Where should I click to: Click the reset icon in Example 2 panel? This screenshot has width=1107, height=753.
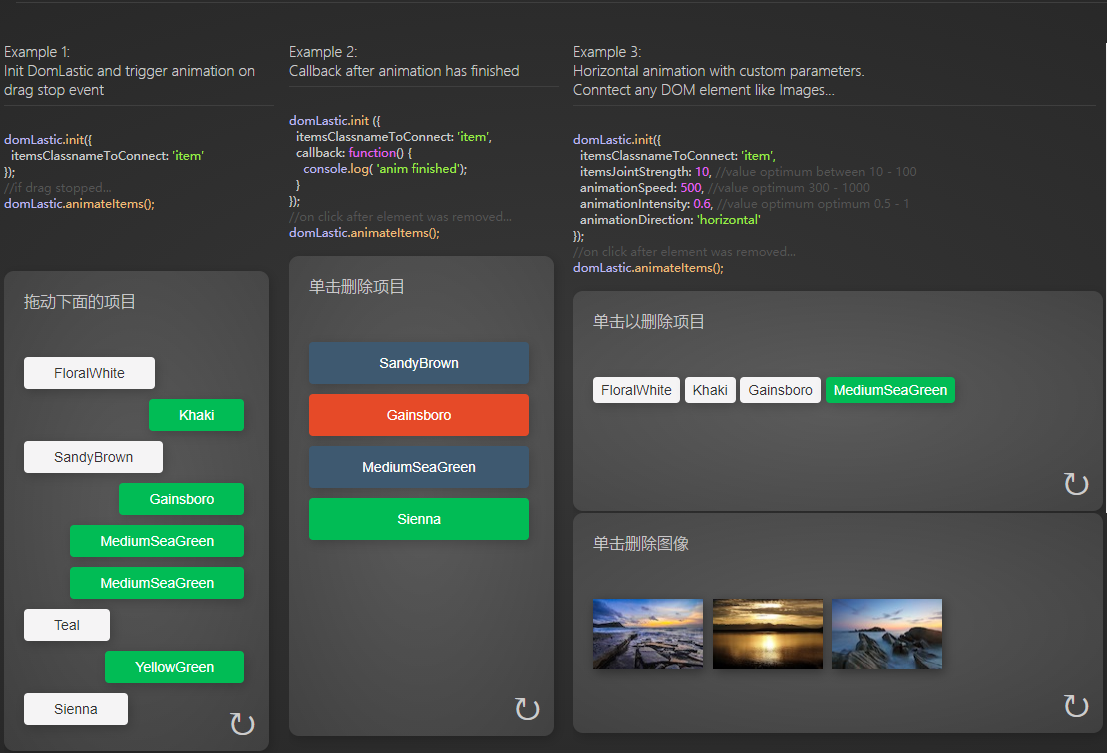[x=527, y=709]
